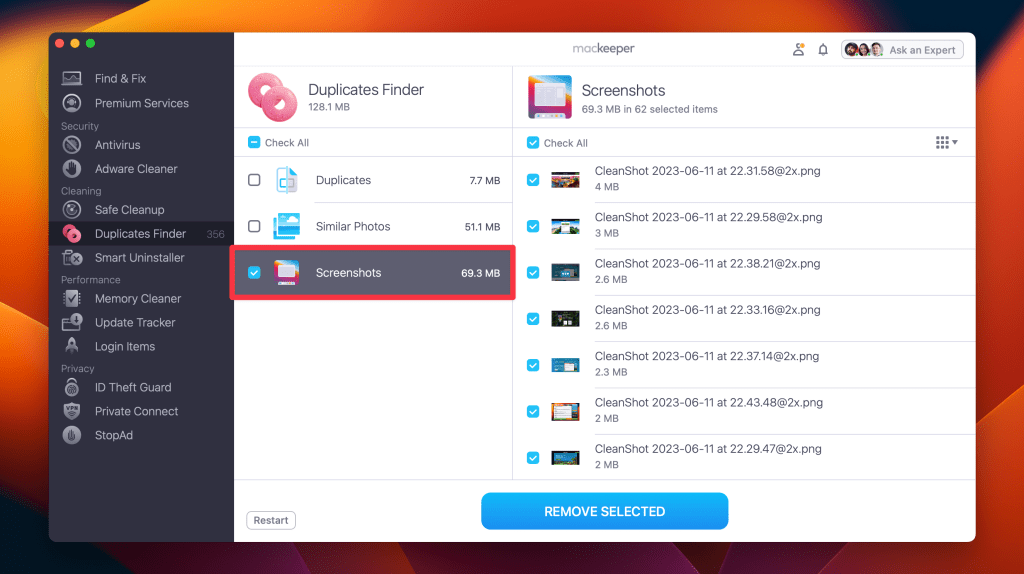Uncheck CleanShot 22.29.47 file checkbox
Viewport: 1024px width, 574px height.
click(533, 458)
